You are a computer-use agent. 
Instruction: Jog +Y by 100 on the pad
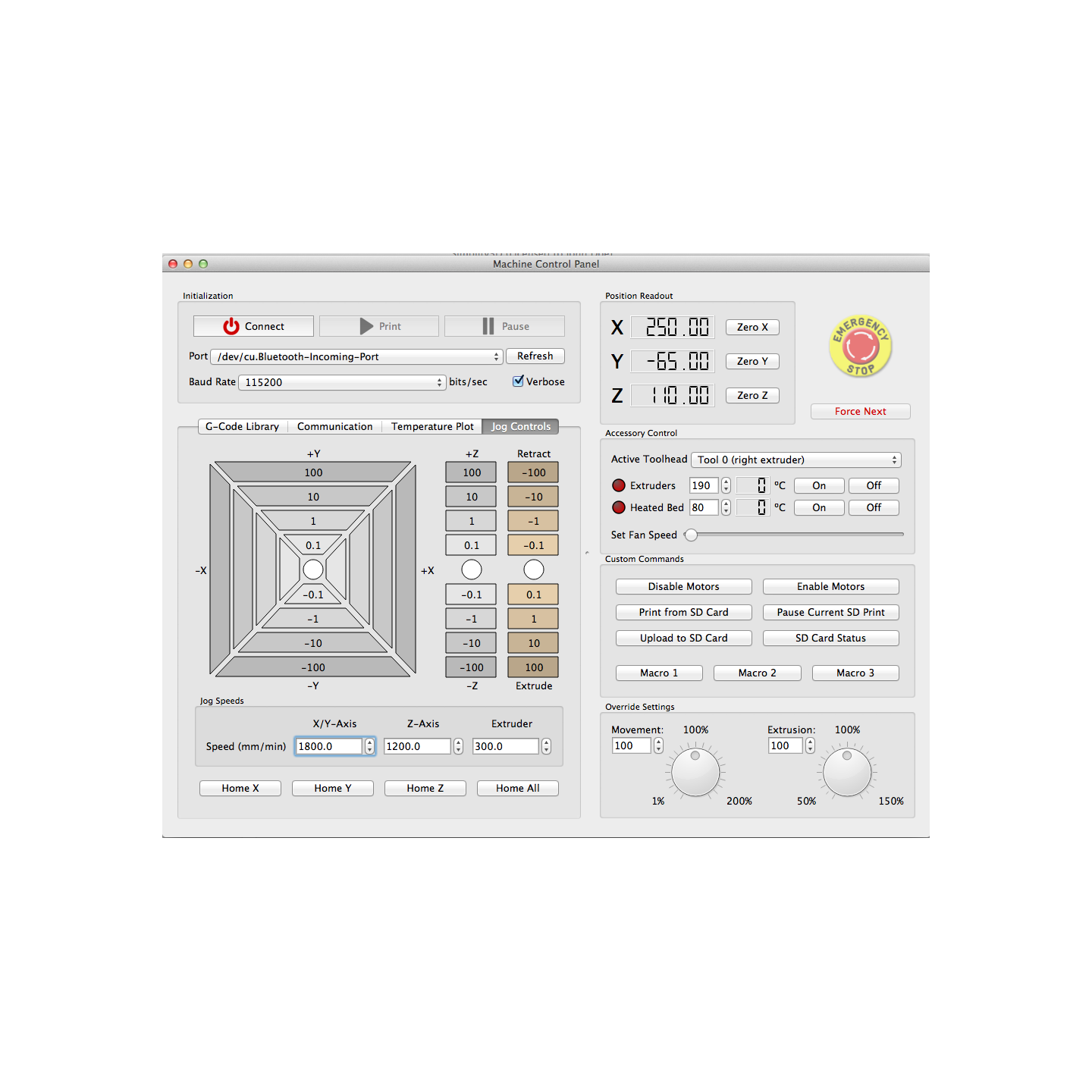coord(313,472)
